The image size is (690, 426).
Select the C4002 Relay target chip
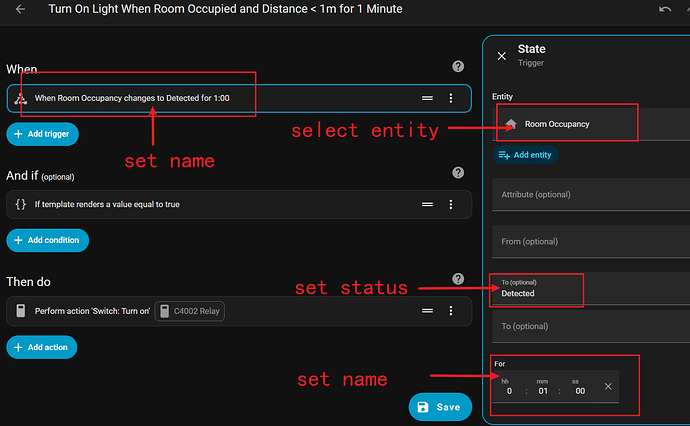coord(190,311)
